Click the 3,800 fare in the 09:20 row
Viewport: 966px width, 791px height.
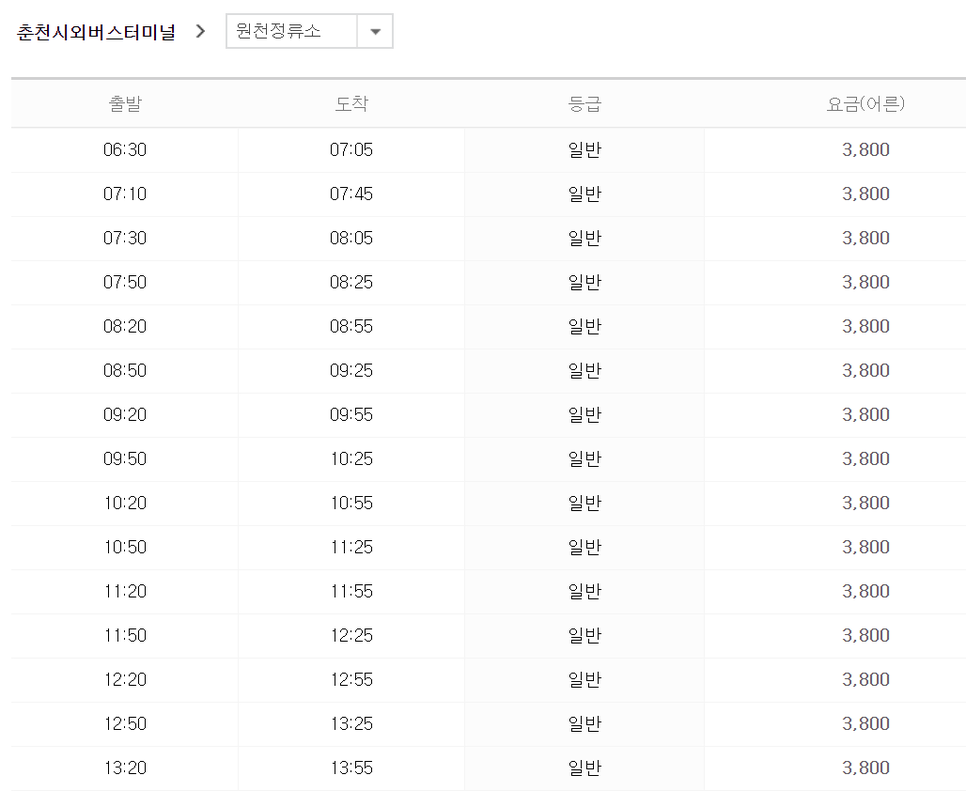coord(866,415)
